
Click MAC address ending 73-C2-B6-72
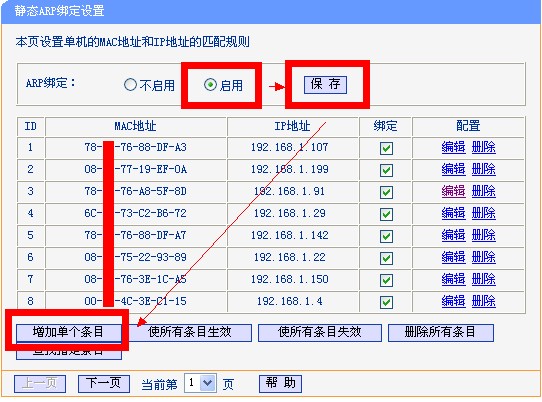[x=136, y=213]
